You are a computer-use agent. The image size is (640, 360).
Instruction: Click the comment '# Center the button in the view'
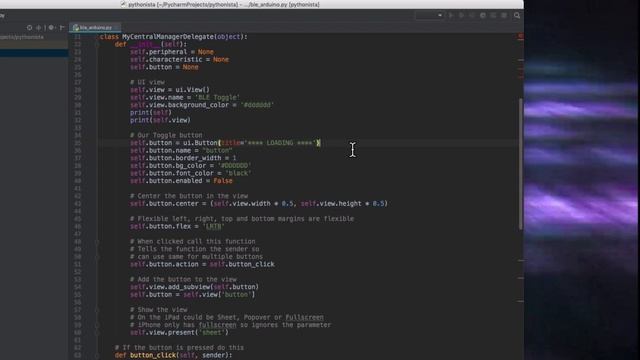pos(189,196)
